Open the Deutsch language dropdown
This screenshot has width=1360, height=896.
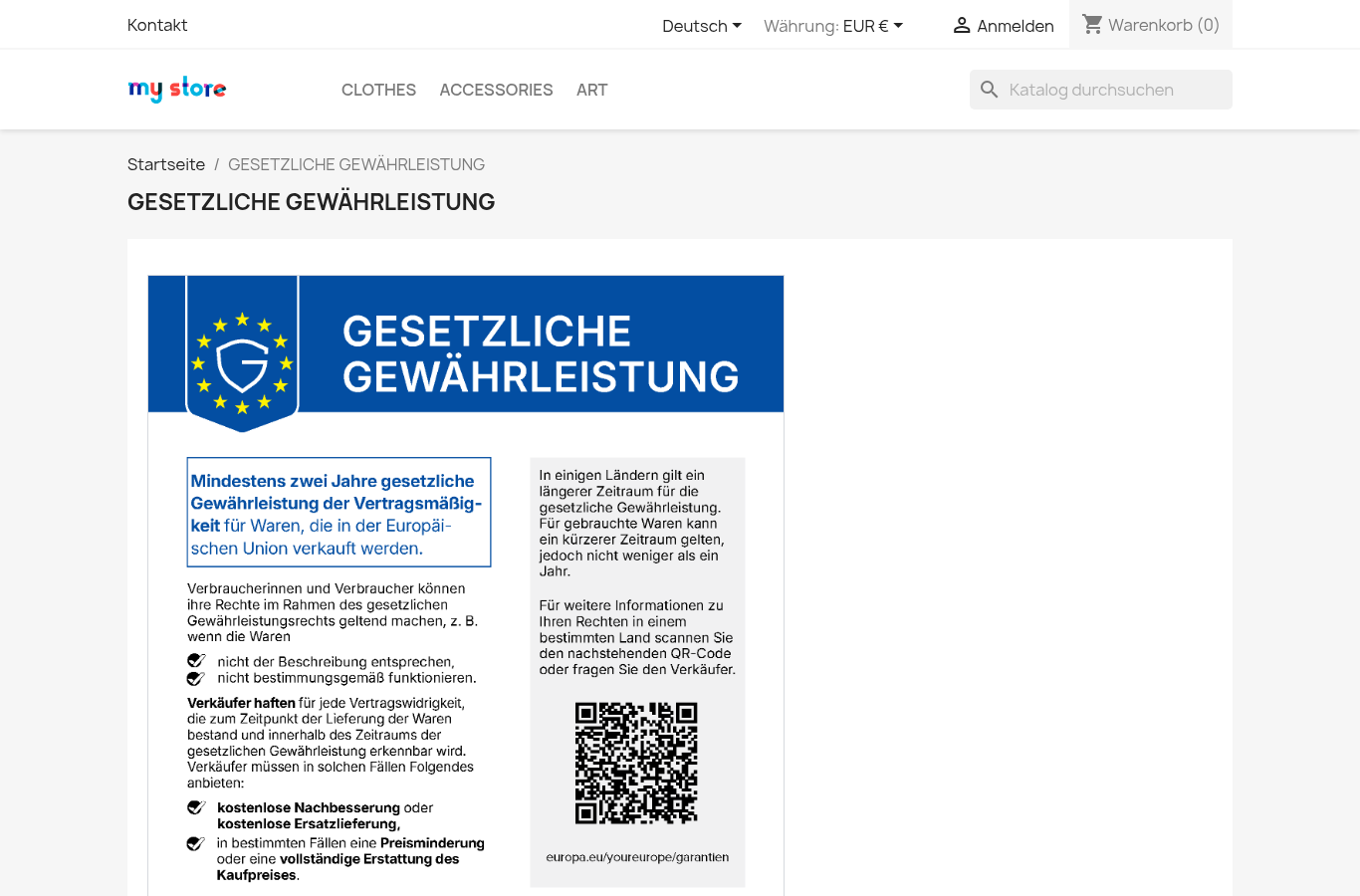click(702, 26)
